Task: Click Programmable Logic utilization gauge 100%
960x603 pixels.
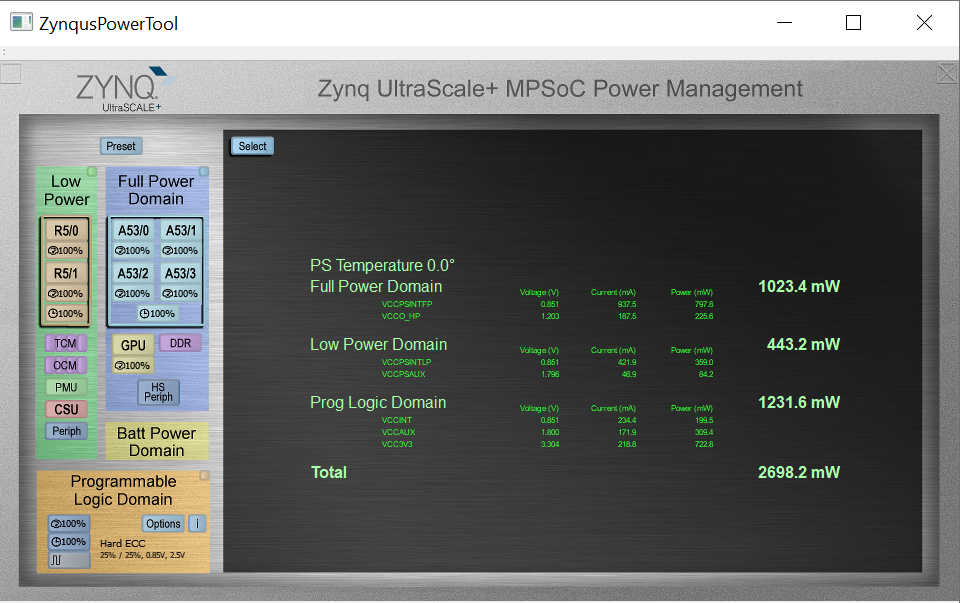Action: click(69, 524)
